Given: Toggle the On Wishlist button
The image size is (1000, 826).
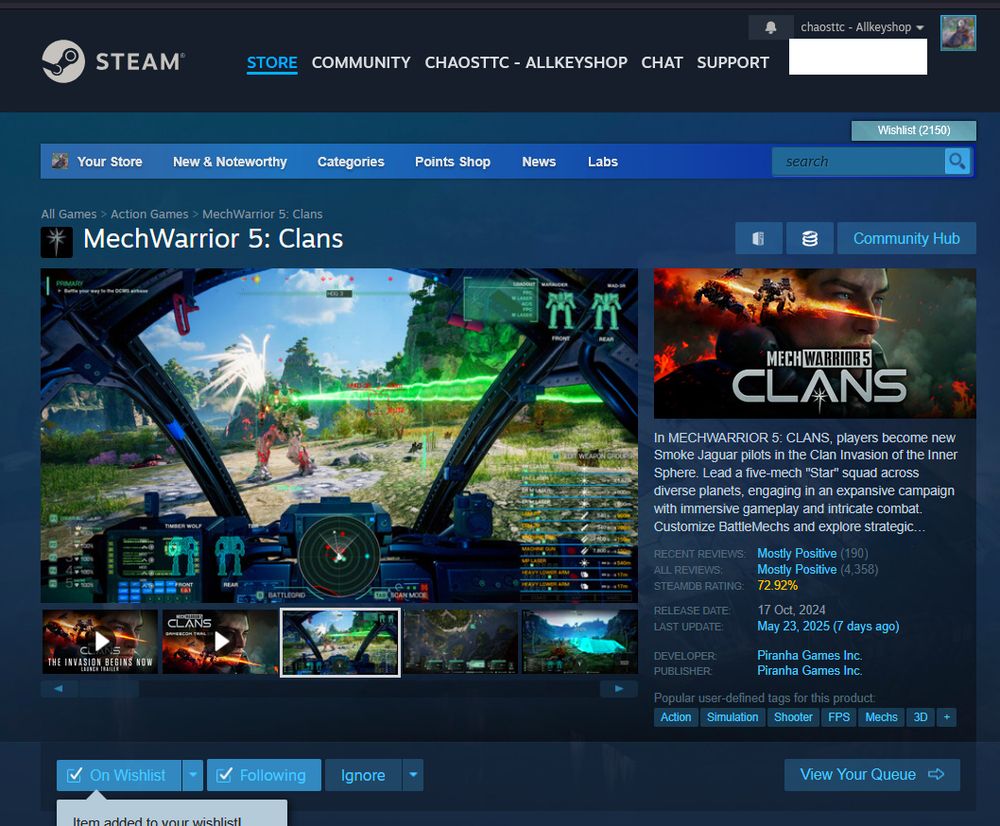Looking at the screenshot, I should coord(119,775).
